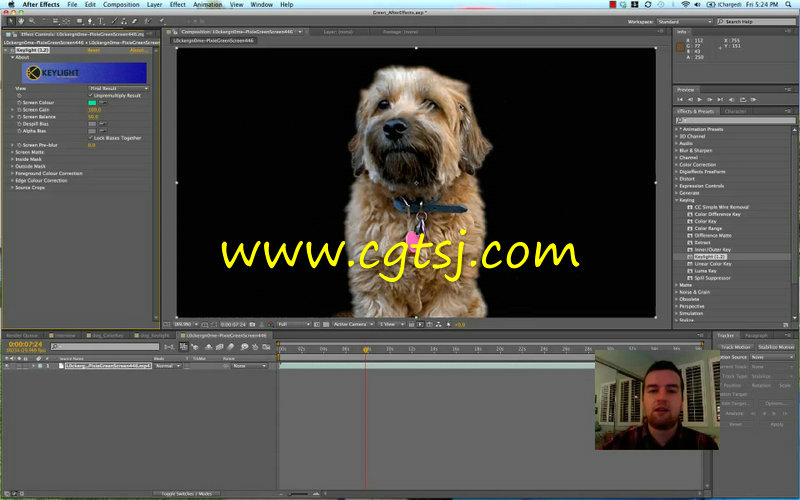Open the graph editor in timeline
Viewport: 800px width, 500px height.
(x=266, y=347)
